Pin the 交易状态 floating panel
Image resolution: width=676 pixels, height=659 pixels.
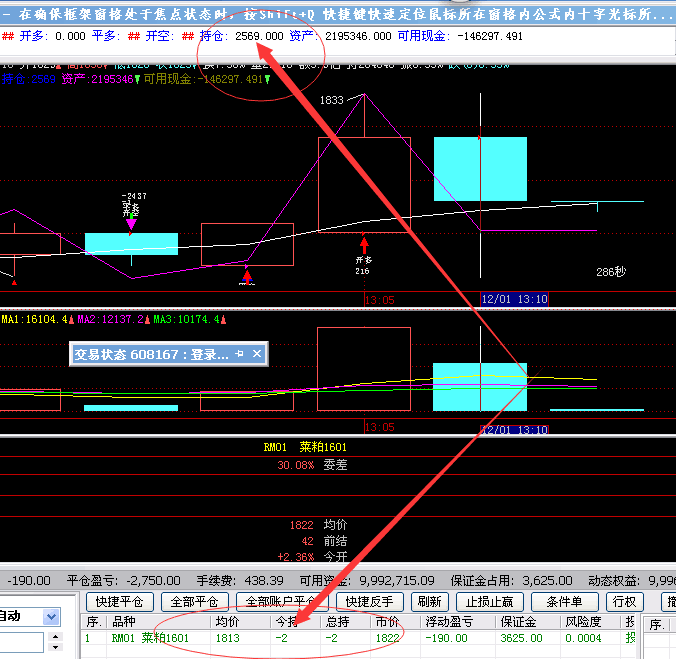[240, 354]
